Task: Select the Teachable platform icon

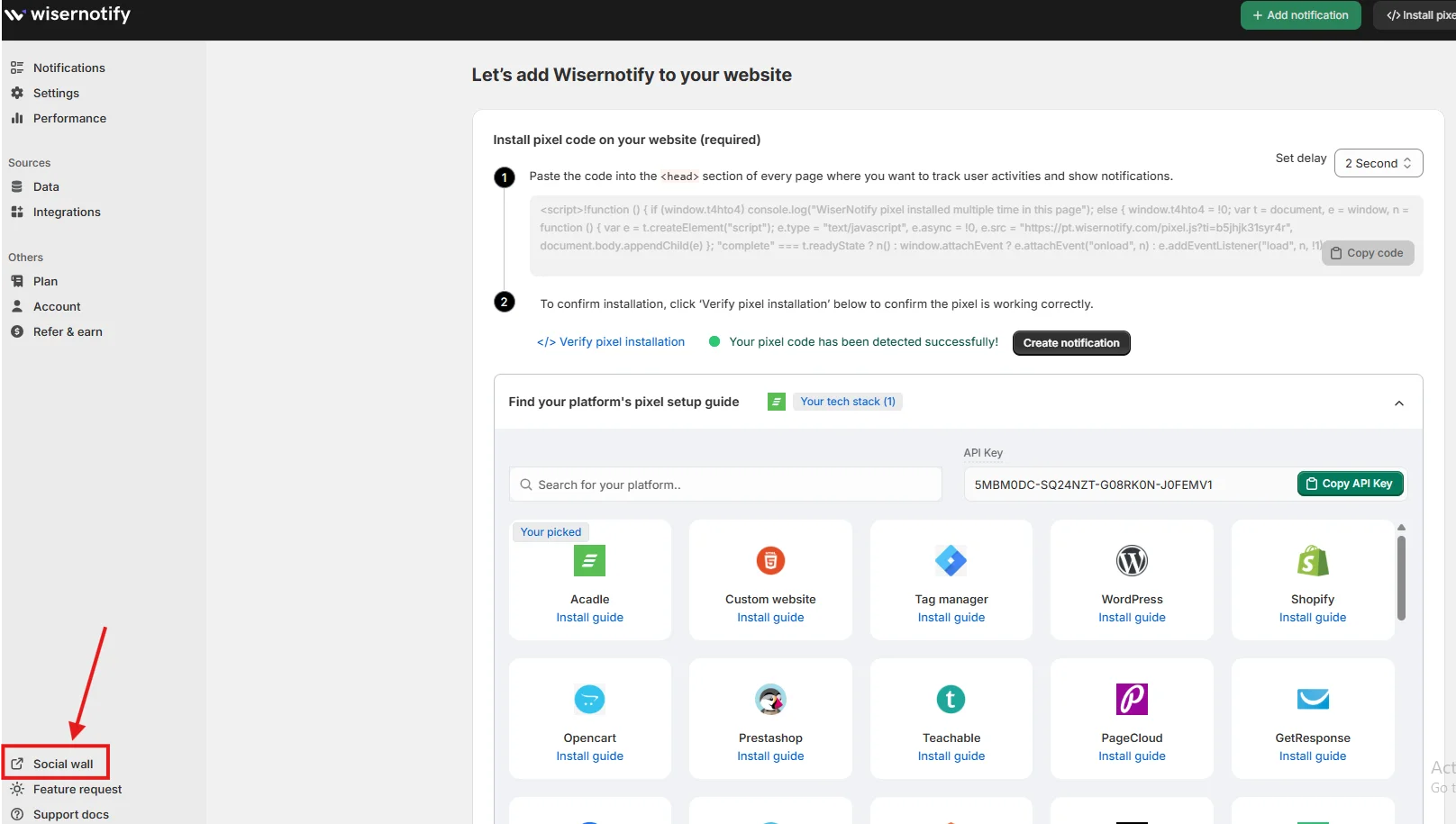Action: (x=951, y=700)
